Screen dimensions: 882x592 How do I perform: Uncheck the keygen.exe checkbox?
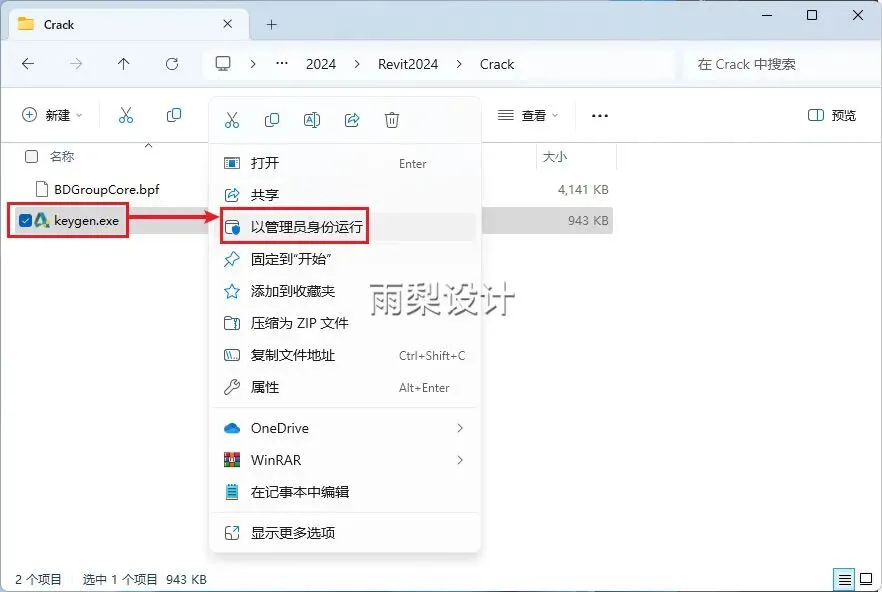[25, 221]
